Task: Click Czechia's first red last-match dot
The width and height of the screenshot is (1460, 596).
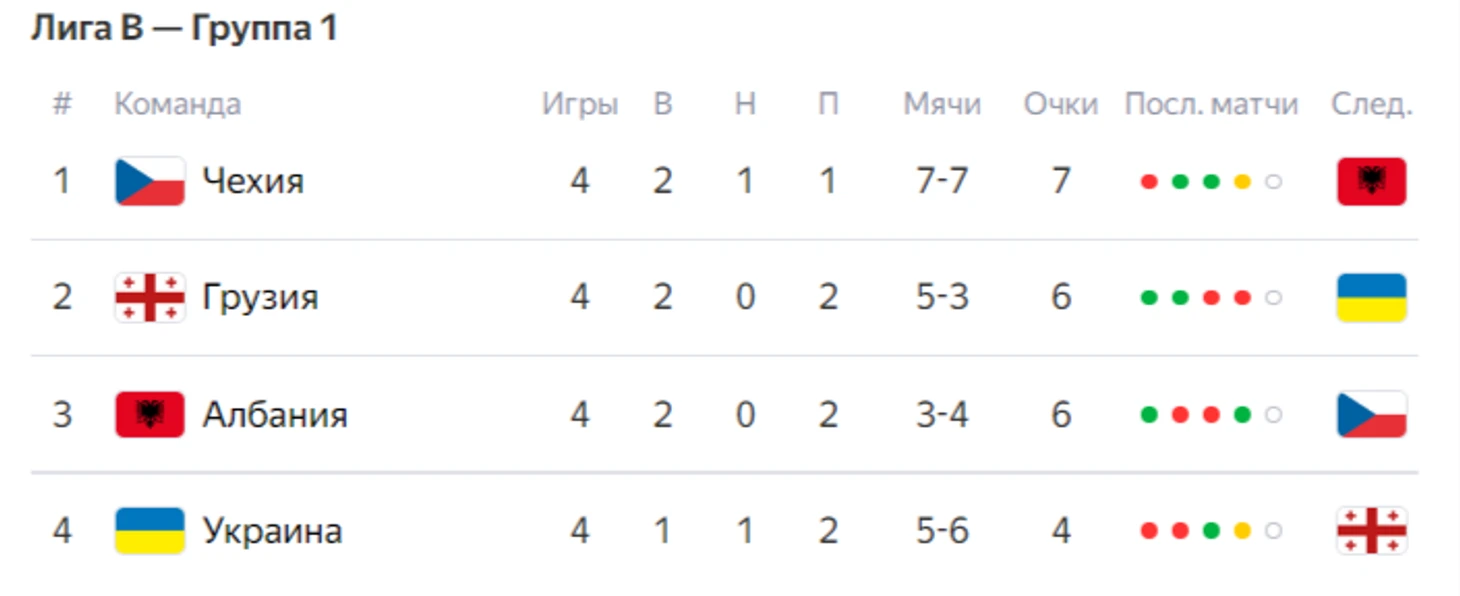Action: coord(1149,182)
